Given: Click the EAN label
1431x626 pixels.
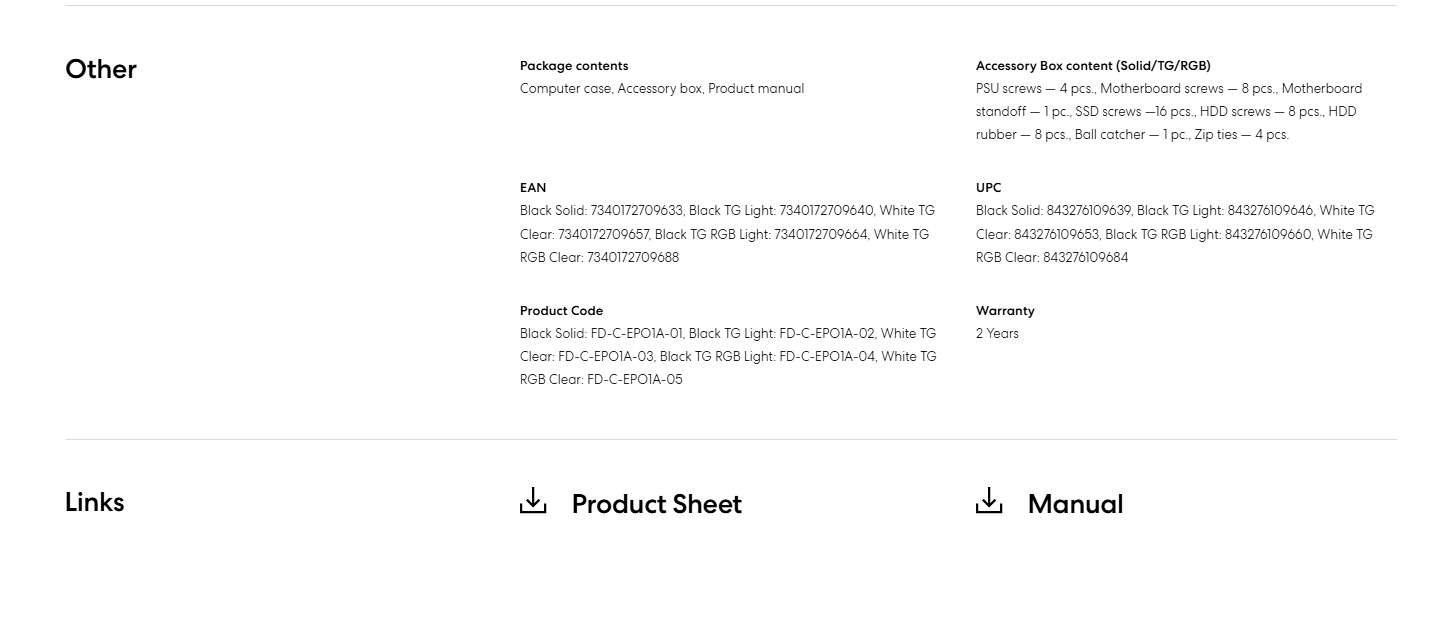Looking at the screenshot, I should 533,188.
